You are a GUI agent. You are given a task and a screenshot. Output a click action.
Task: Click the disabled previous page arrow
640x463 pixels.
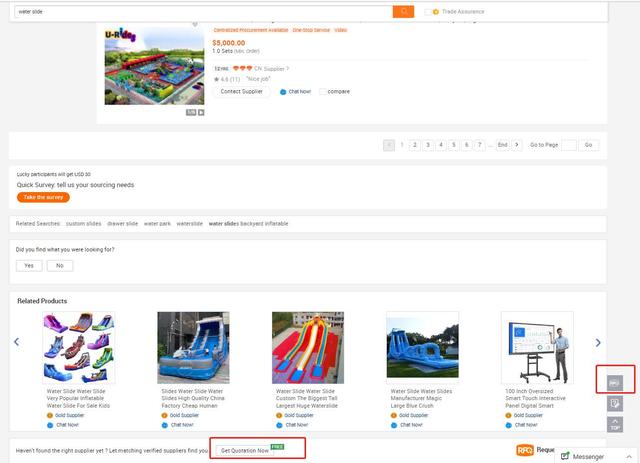tap(389, 145)
